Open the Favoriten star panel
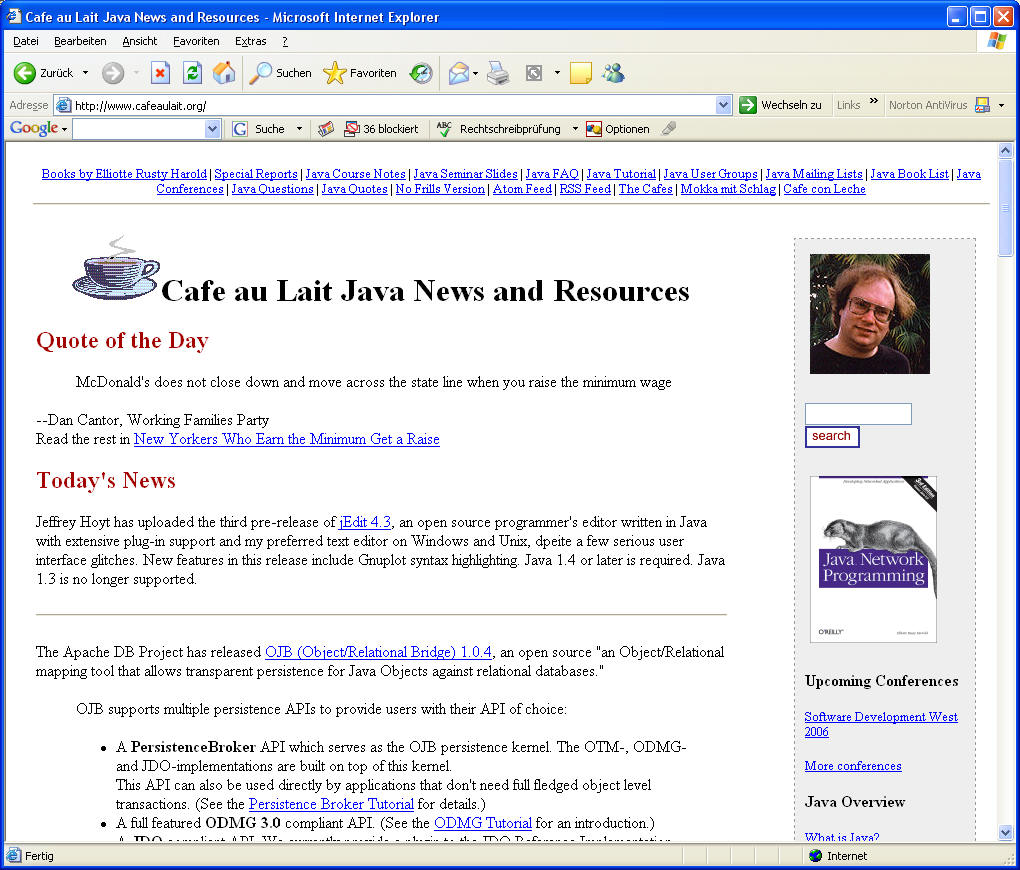1020x870 pixels. tap(360, 73)
